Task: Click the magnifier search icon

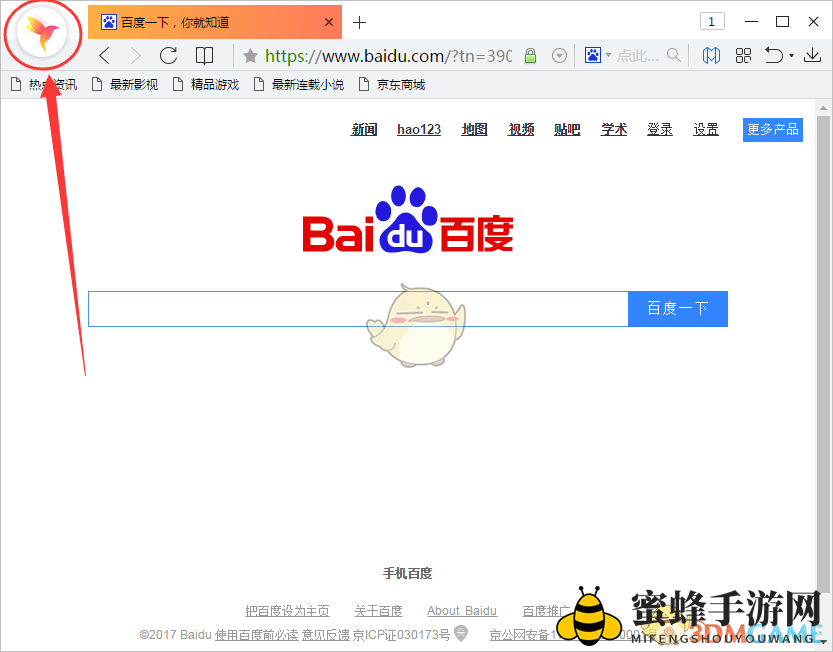Action: click(x=674, y=55)
